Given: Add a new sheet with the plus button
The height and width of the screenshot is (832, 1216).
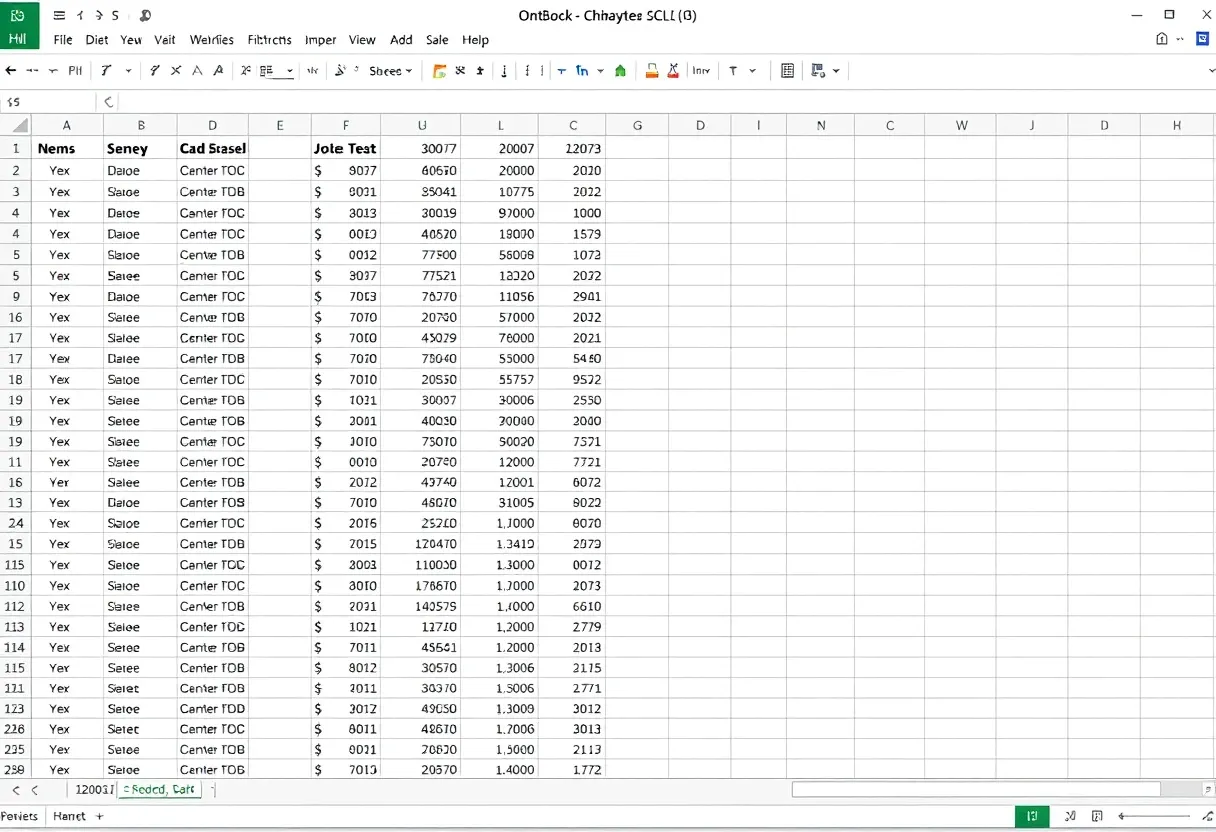Looking at the screenshot, I should 98,816.
